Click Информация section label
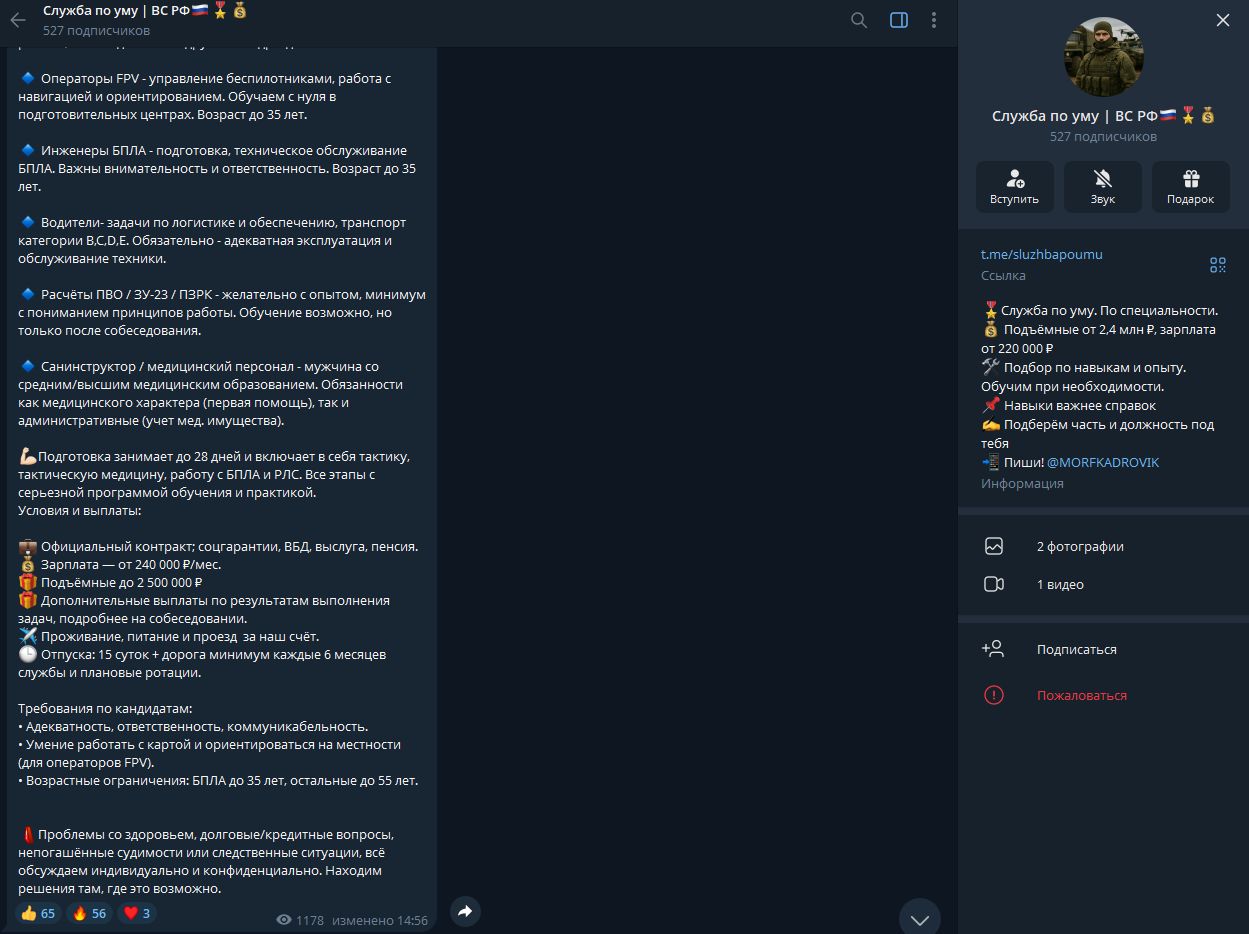Image resolution: width=1249 pixels, height=934 pixels. (x=1023, y=481)
